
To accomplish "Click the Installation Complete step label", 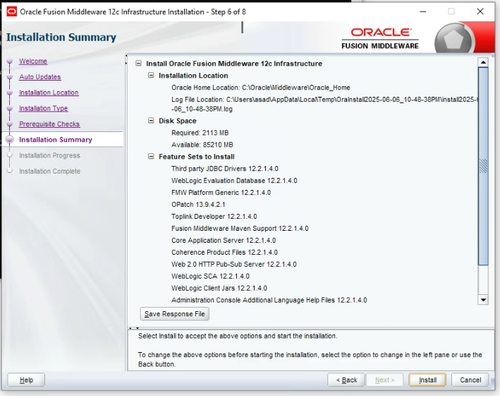I will 50,171.
